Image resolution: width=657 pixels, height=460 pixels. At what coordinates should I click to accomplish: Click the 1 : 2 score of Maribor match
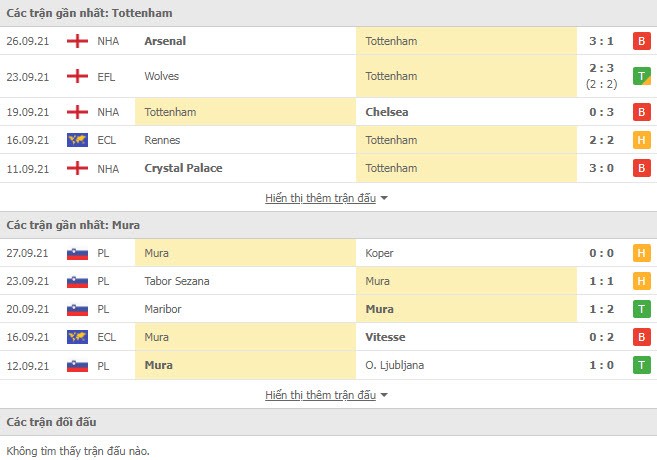[x=603, y=309]
